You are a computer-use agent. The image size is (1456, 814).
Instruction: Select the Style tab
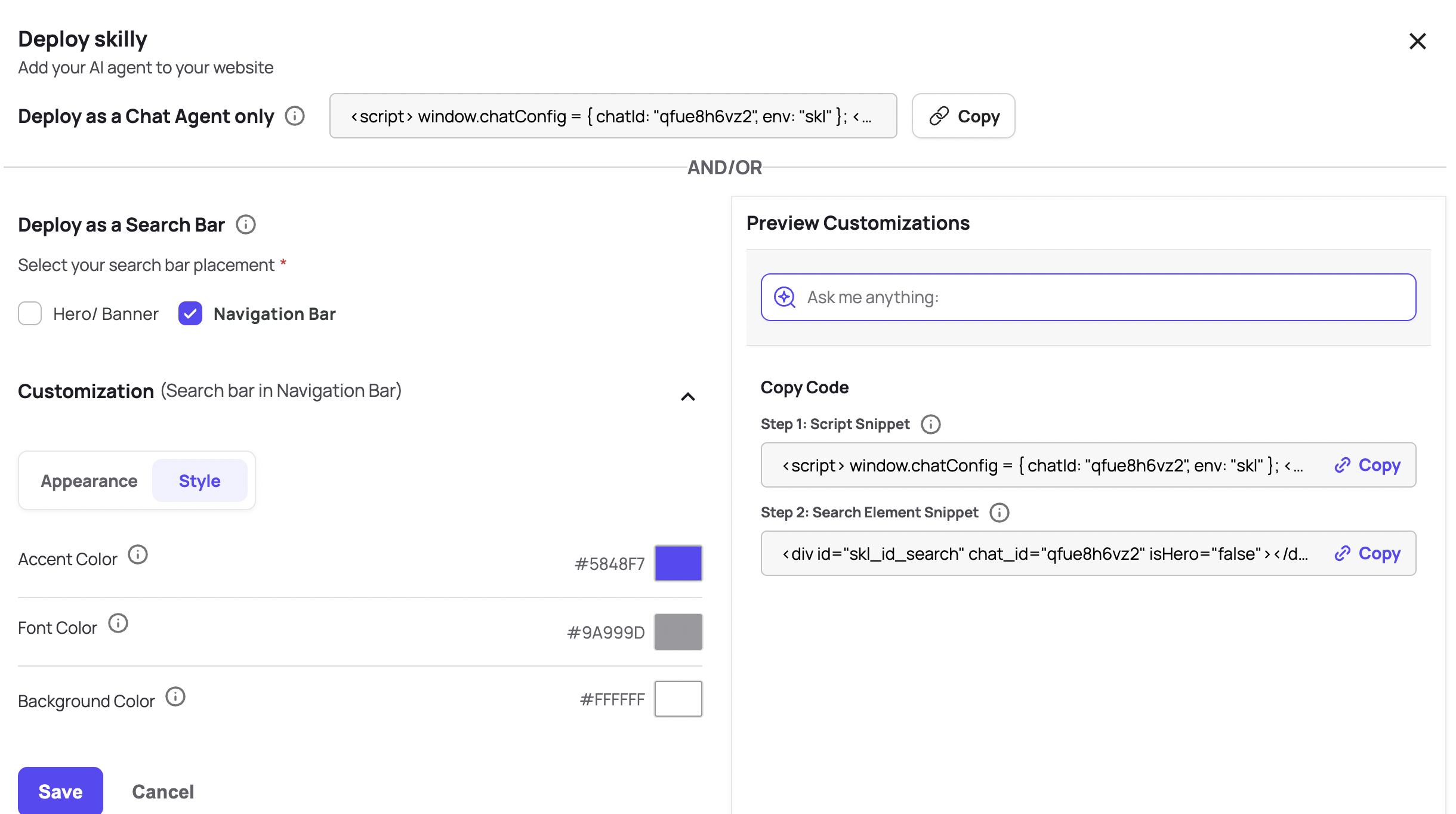pos(200,481)
